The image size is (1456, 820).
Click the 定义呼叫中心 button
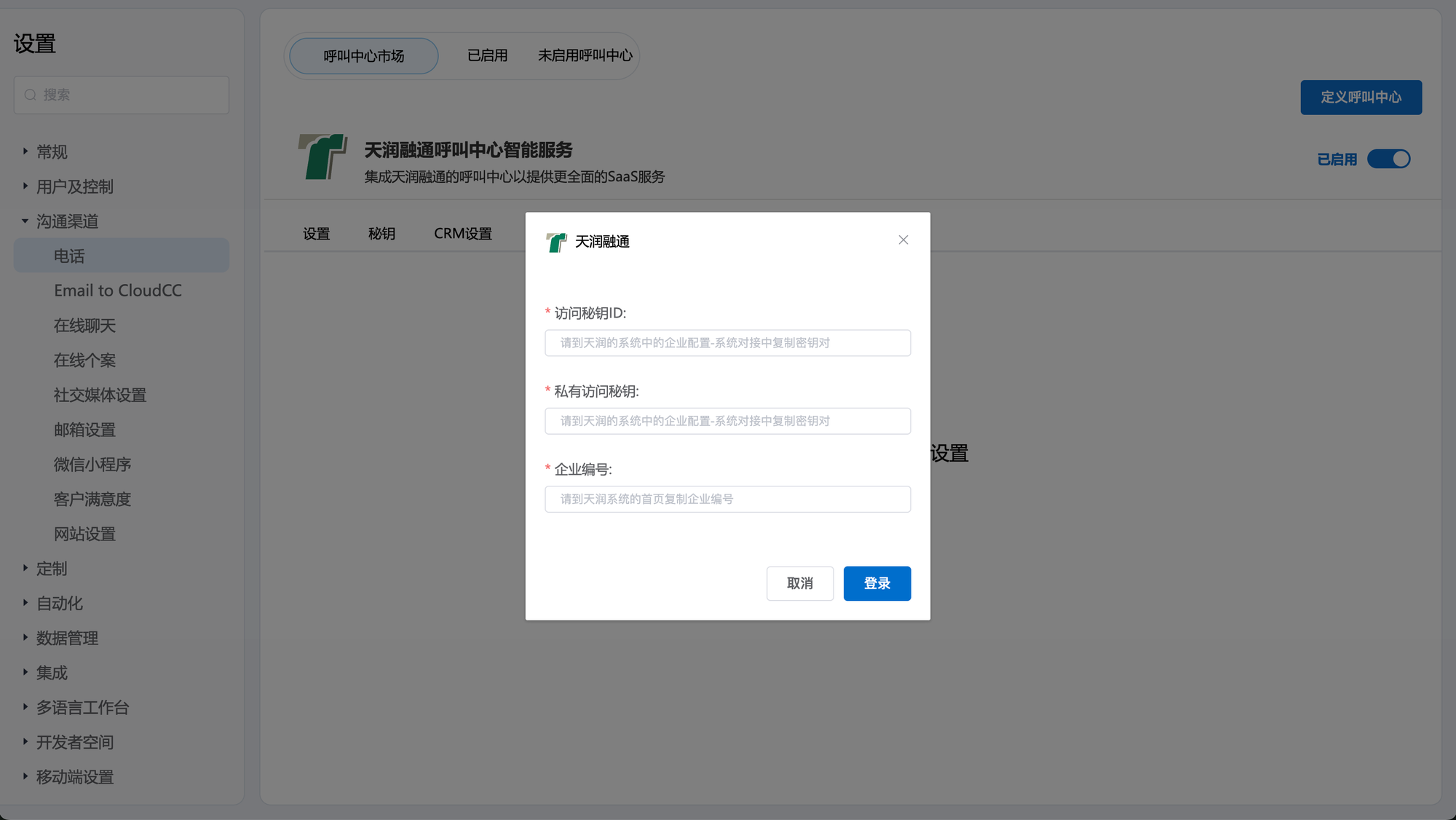tap(1361, 97)
